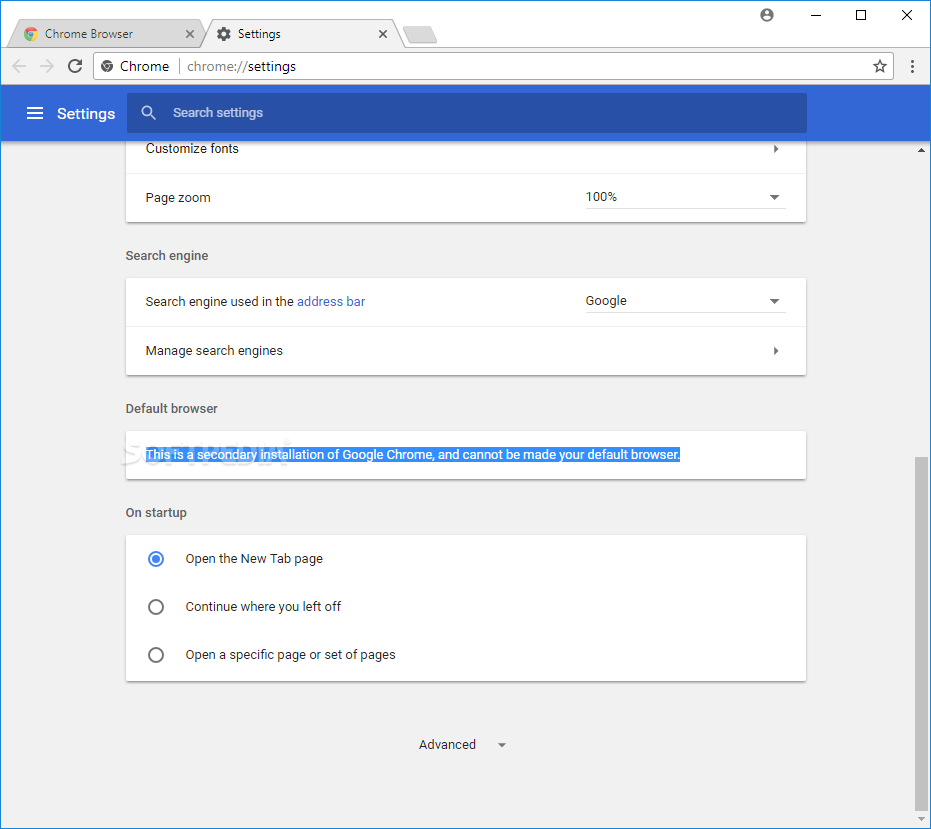Click the vertical scrollbar thumb
The image size is (931, 829).
point(921,635)
